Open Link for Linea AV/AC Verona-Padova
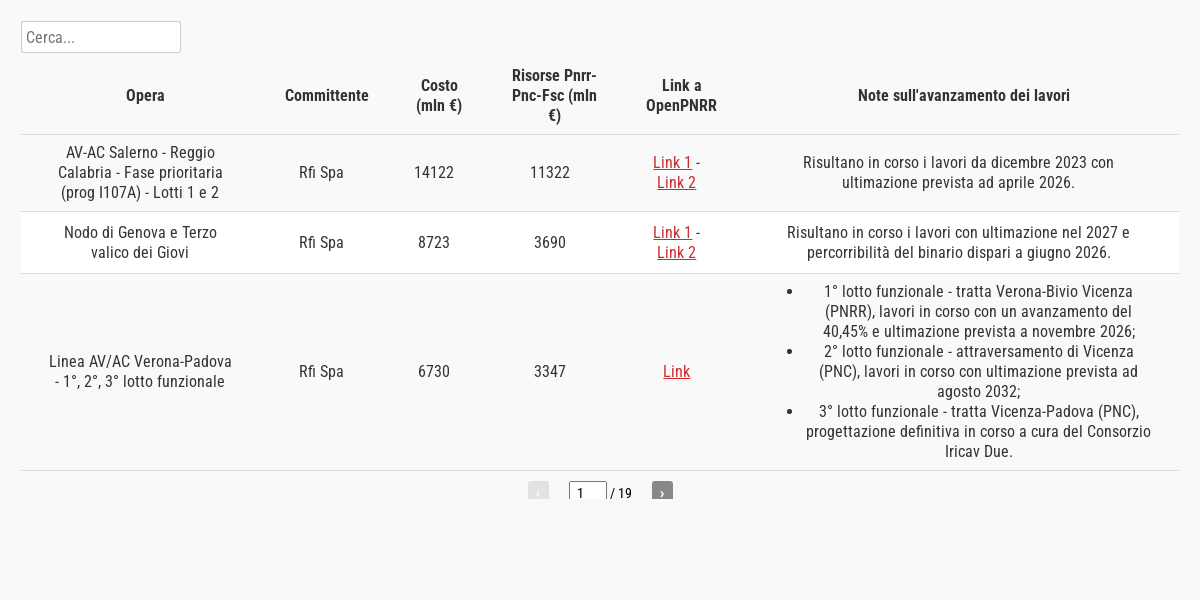The width and height of the screenshot is (1200, 600). click(x=676, y=371)
